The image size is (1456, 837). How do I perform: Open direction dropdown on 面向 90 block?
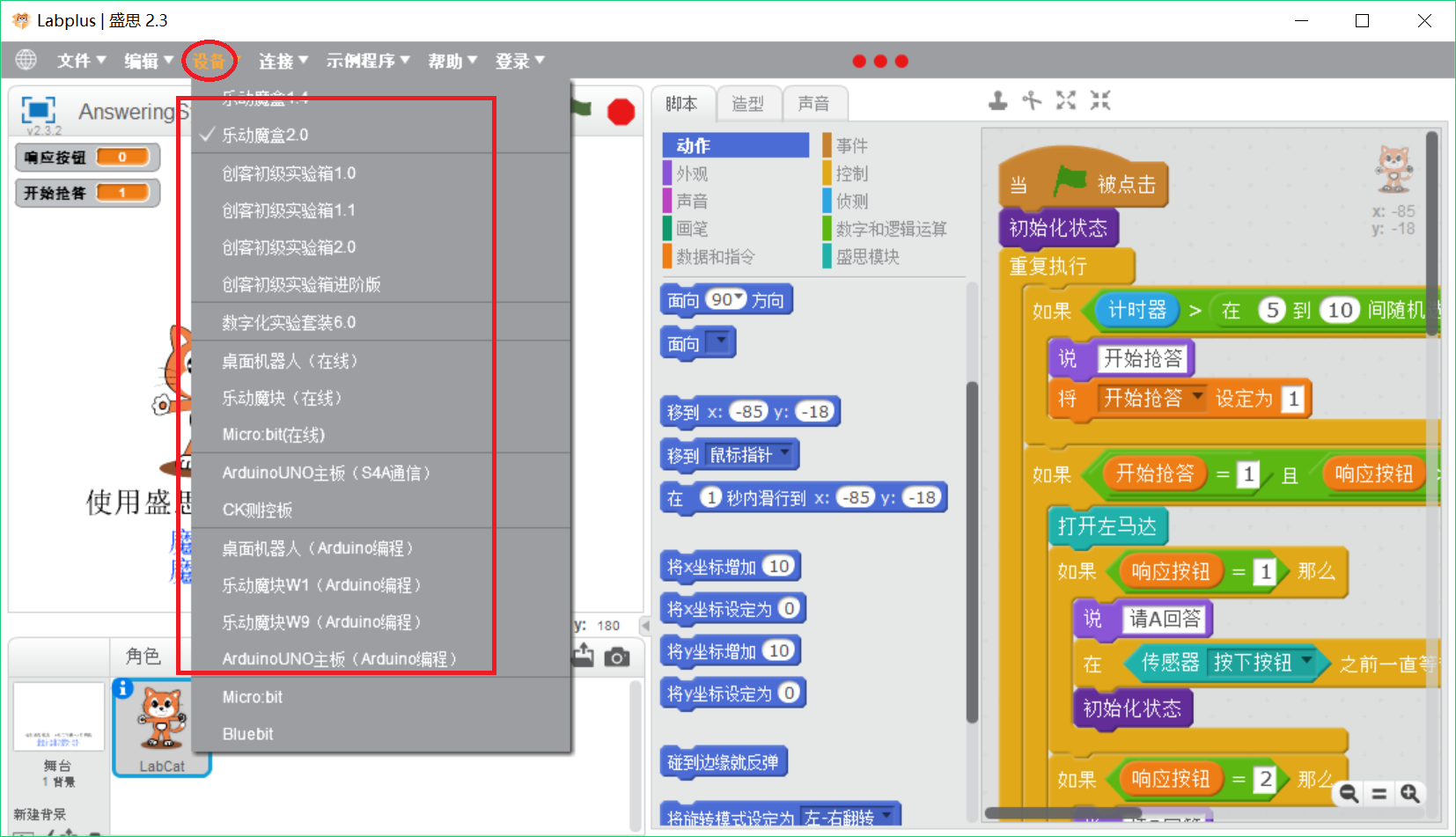(739, 298)
